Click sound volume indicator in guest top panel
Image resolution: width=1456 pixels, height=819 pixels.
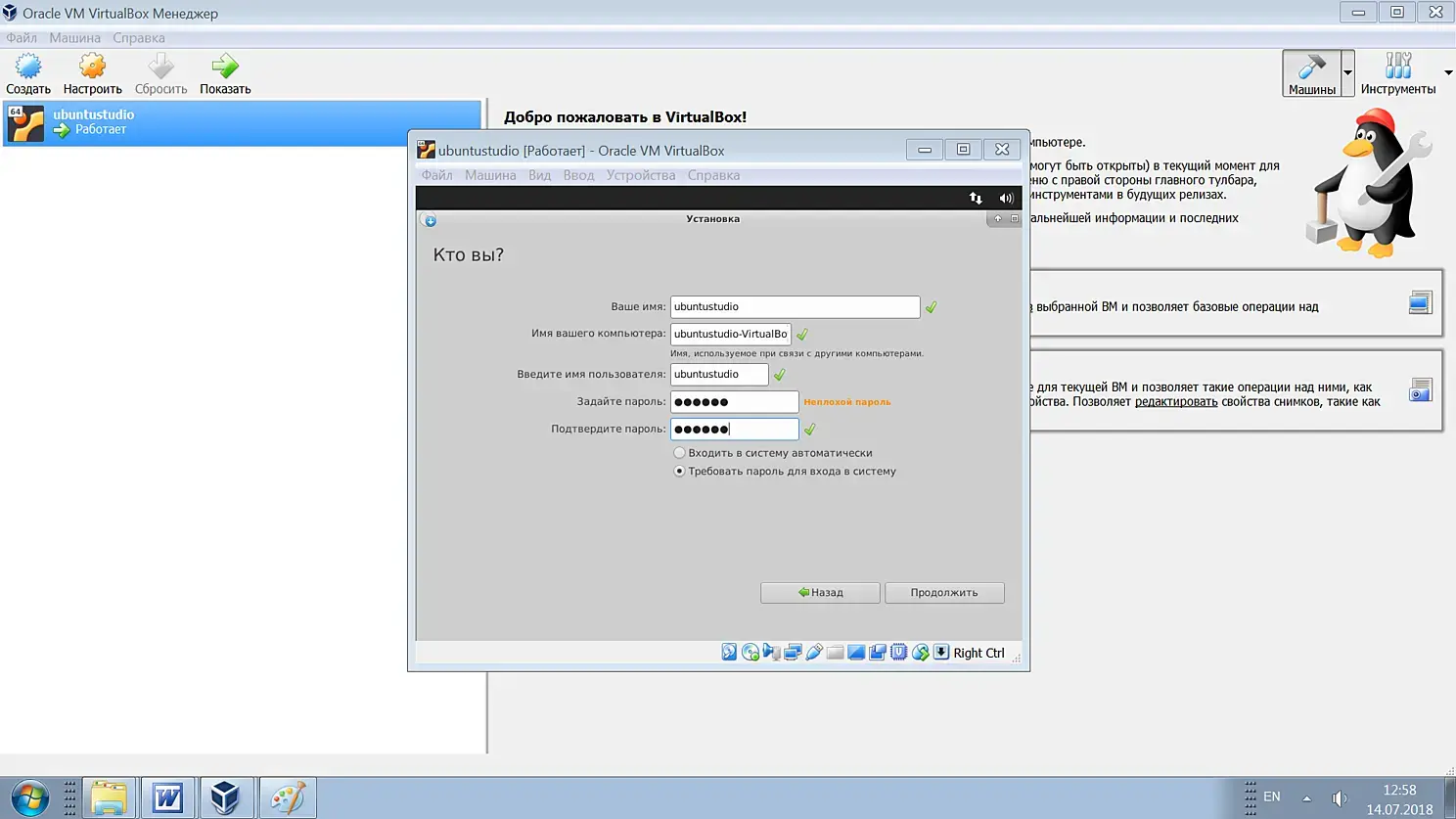(1006, 198)
